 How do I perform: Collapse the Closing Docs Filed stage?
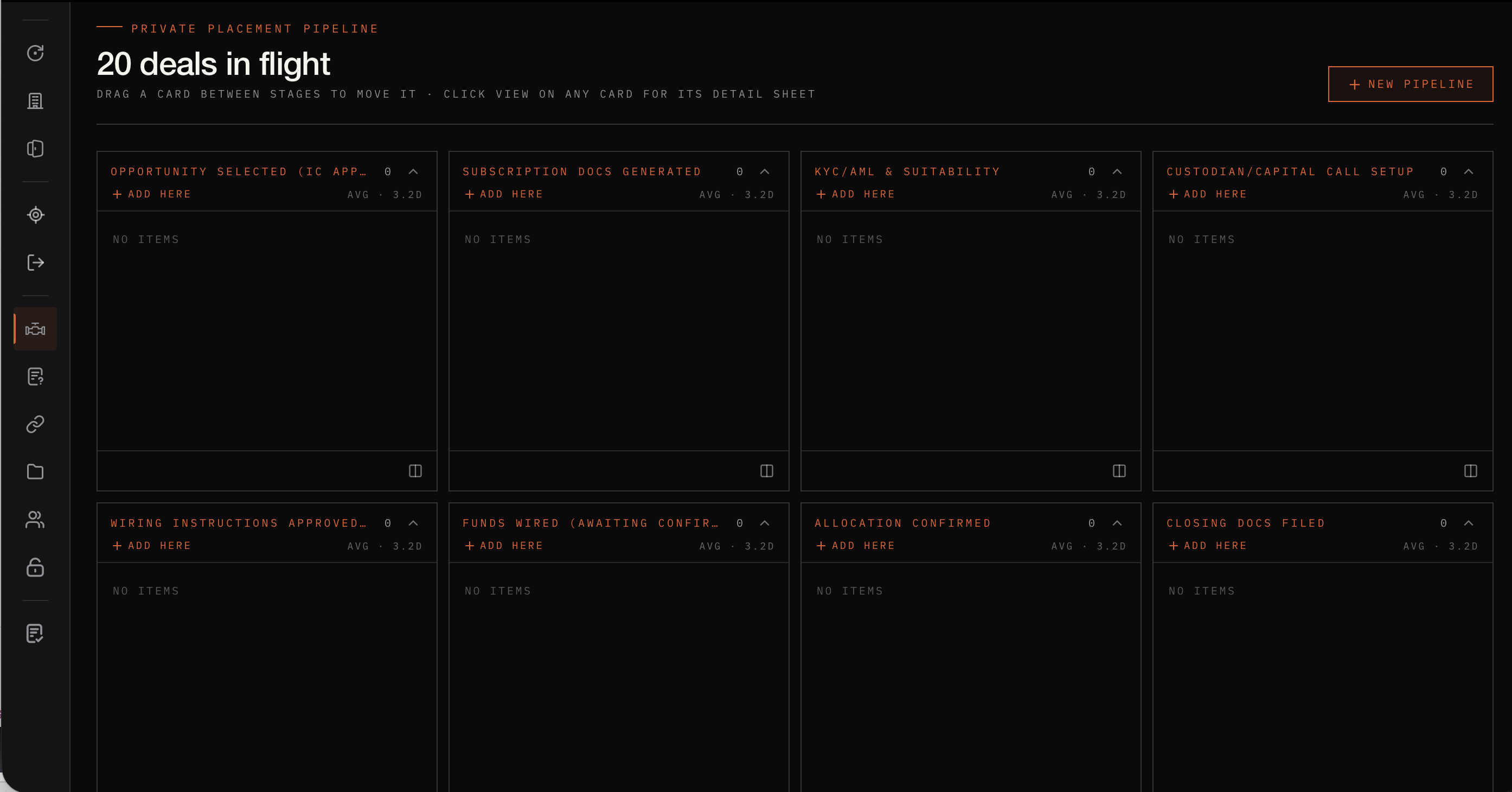[x=1469, y=523]
